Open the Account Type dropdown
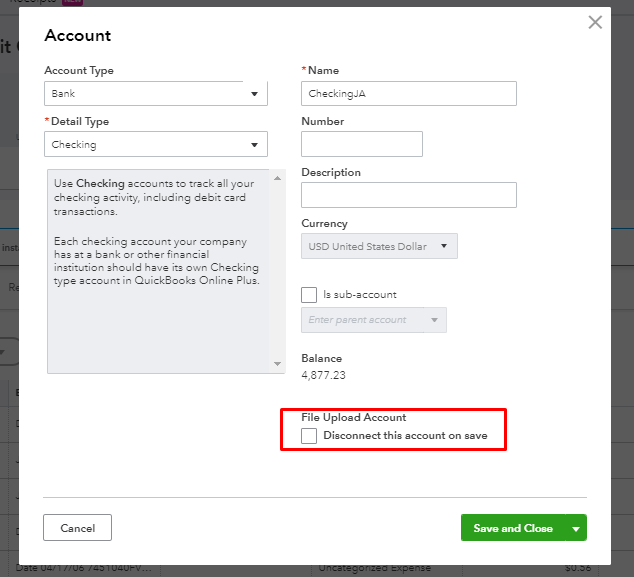The width and height of the screenshot is (634, 577). (x=155, y=94)
